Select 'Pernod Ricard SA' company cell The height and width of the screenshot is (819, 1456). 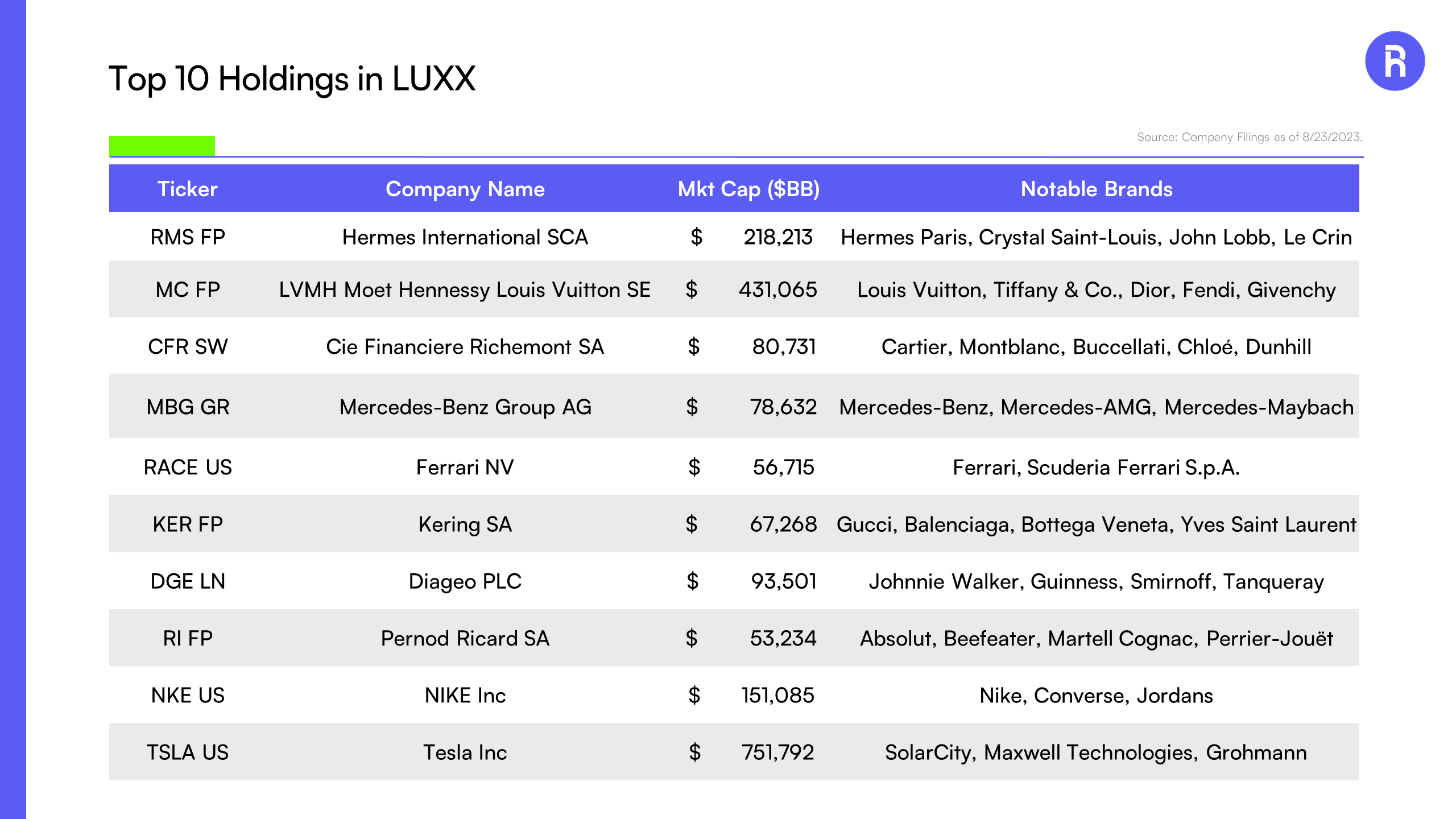pyautogui.click(x=465, y=638)
